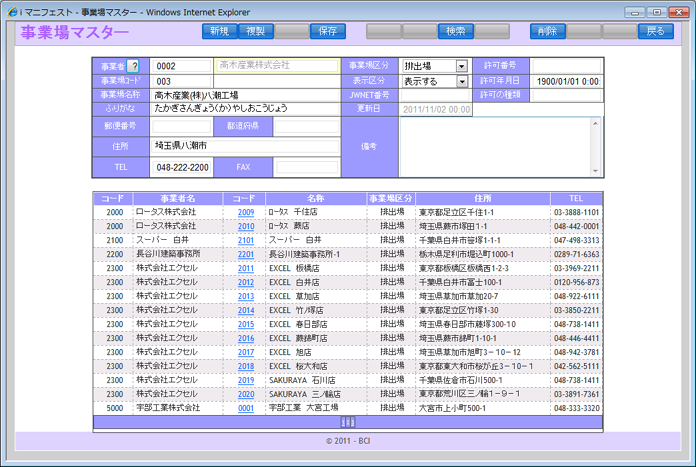Click the 名称 column header
This screenshot has height=467, width=696.
(316, 198)
